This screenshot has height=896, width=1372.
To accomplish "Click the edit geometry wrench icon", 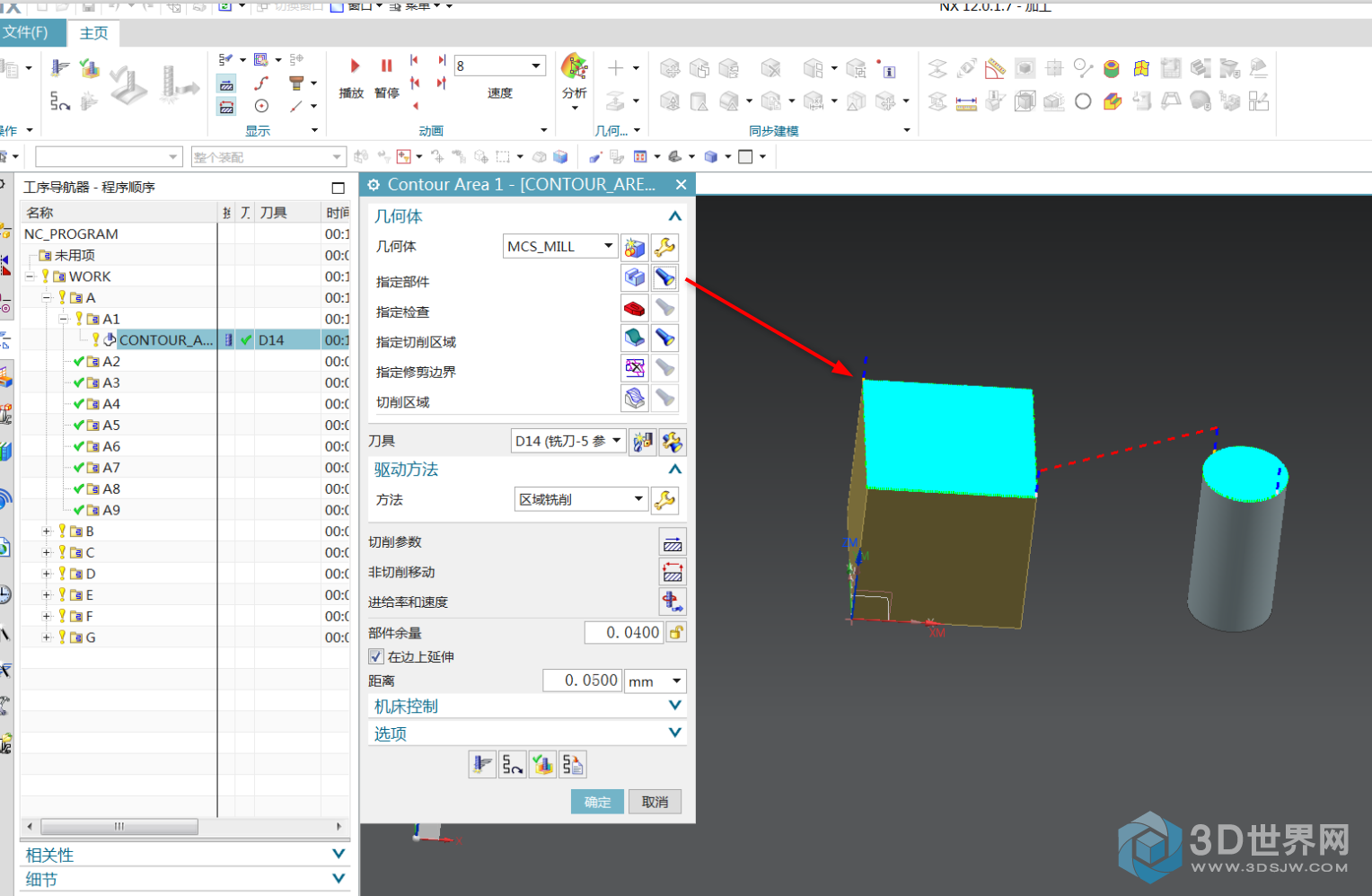I will (x=665, y=247).
